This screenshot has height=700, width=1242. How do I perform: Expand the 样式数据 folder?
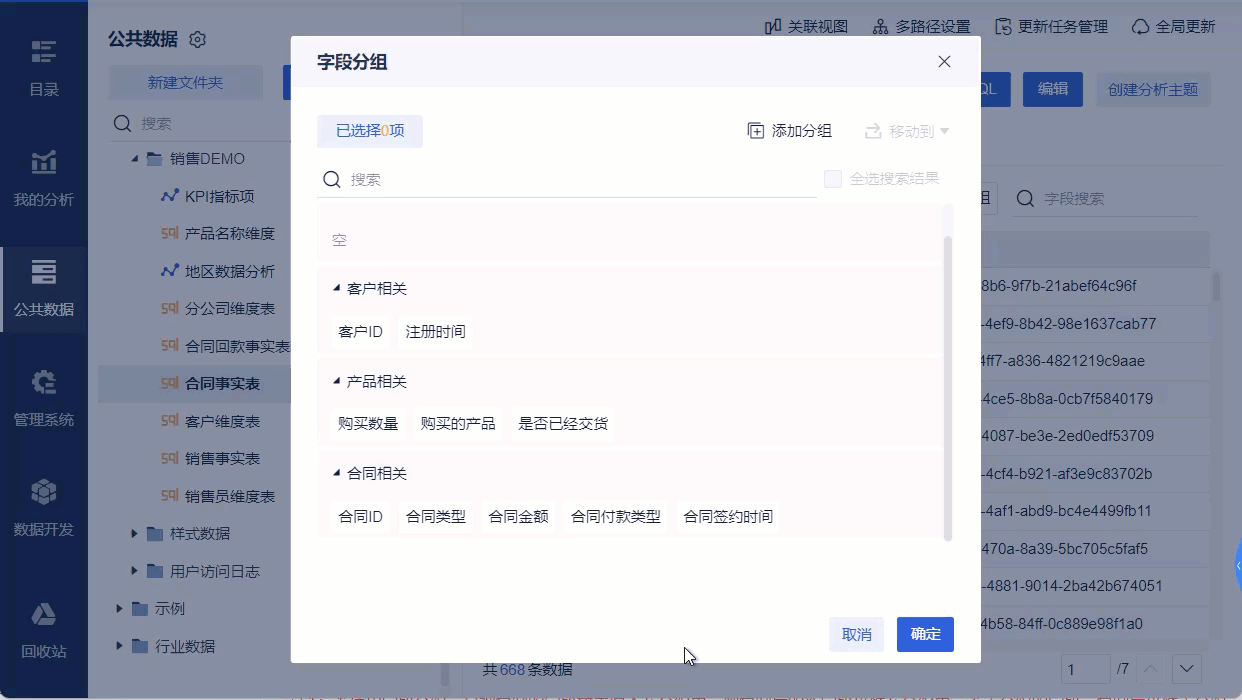[135, 534]
